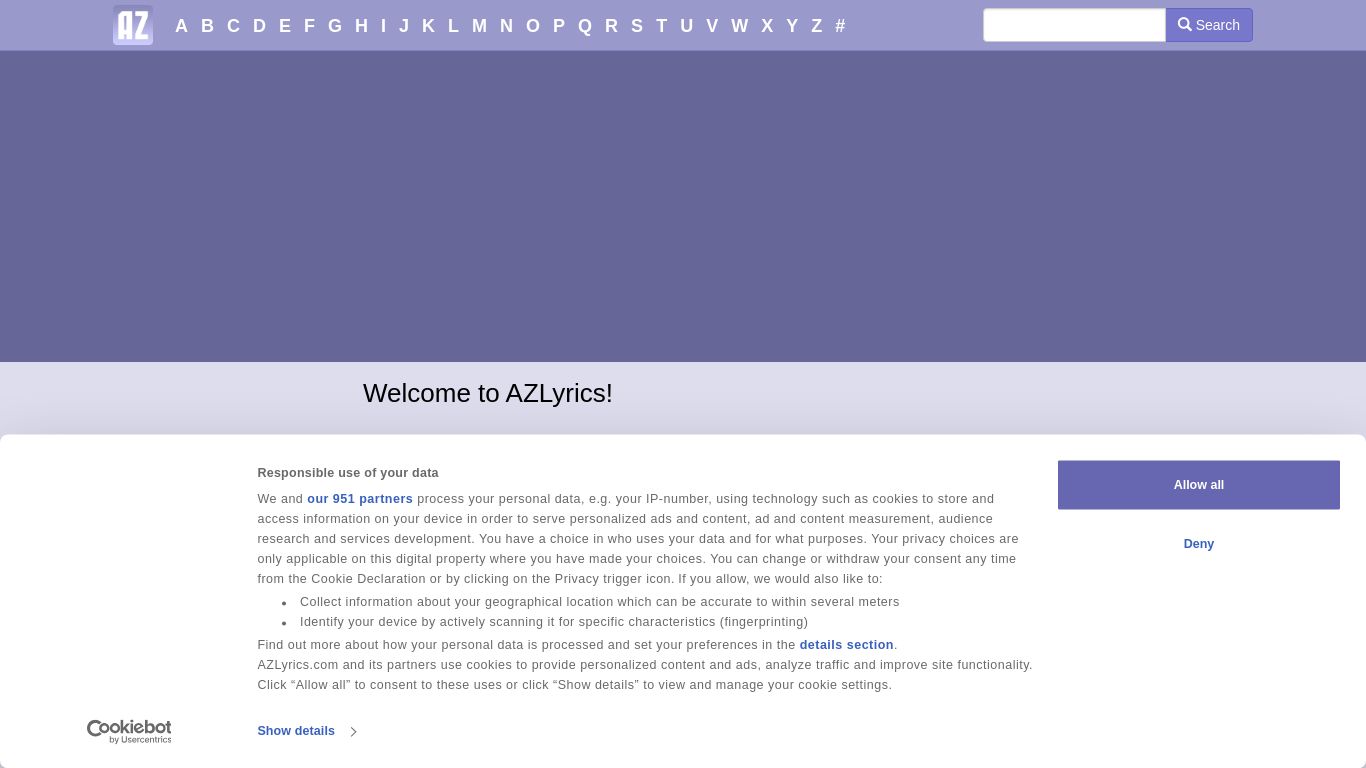1366x768 pixels.
Task: Open the Cookiebot by Usercentrics logo
Action: pos(129,731)
